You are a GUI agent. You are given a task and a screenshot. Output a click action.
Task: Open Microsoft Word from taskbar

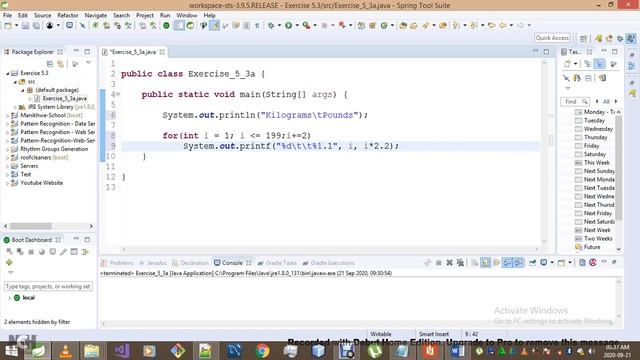[457, 351]
